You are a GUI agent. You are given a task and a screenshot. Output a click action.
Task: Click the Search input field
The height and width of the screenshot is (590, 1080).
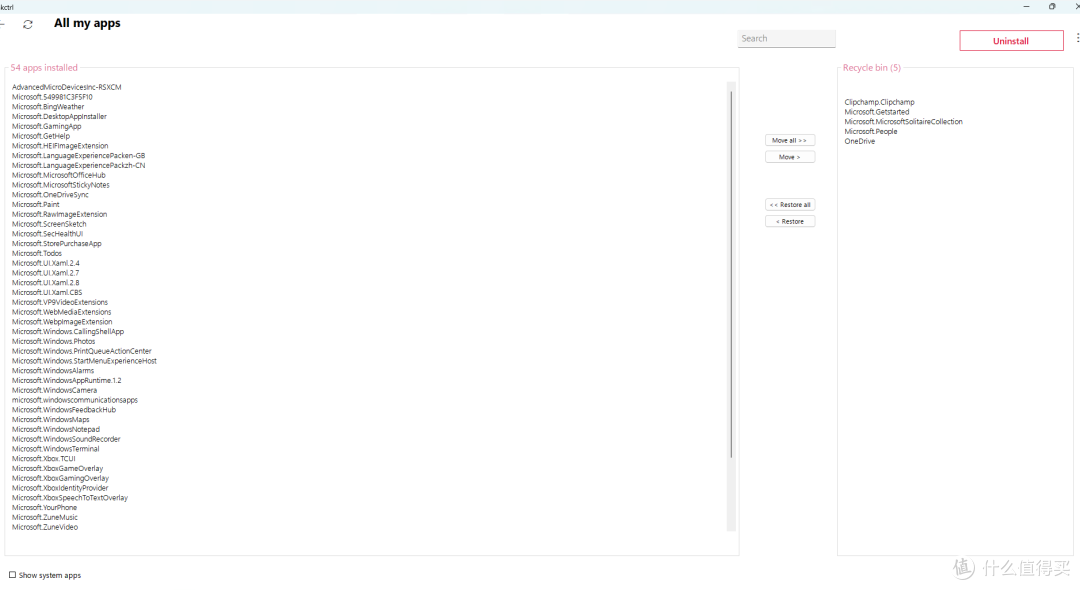point(786,39)
